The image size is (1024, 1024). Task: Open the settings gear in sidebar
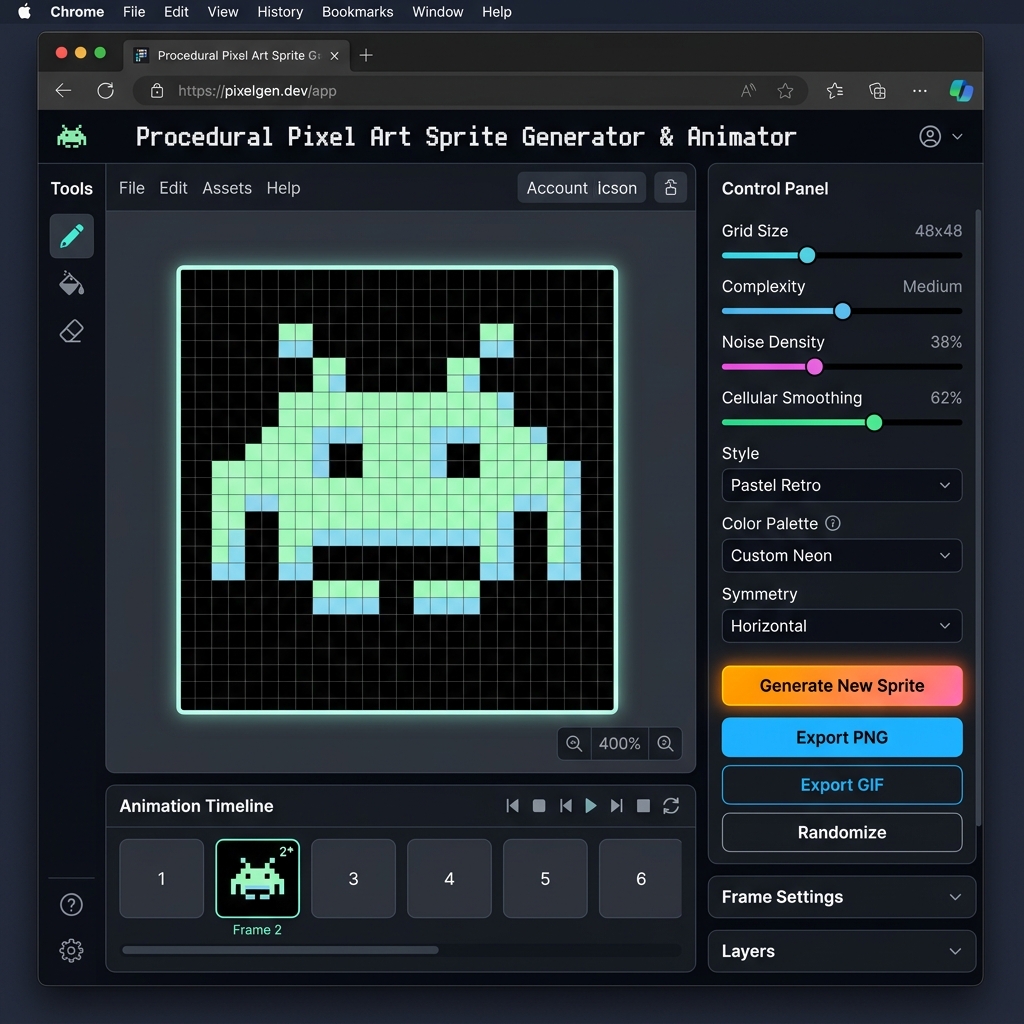pyautogui.click(x=71, y=950)
